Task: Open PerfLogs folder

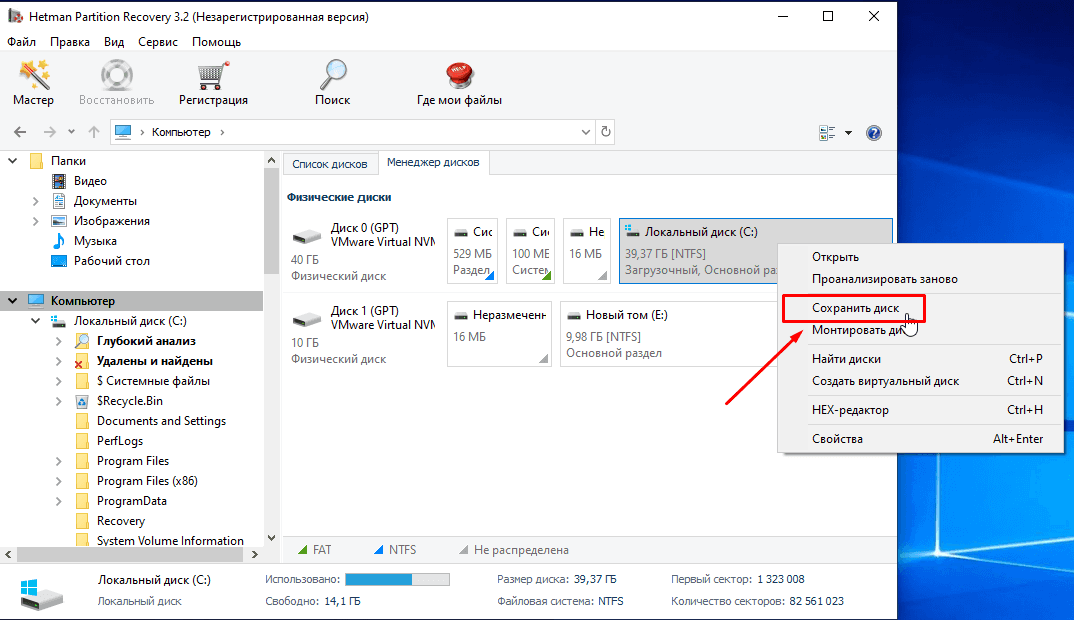Action: 120,441
